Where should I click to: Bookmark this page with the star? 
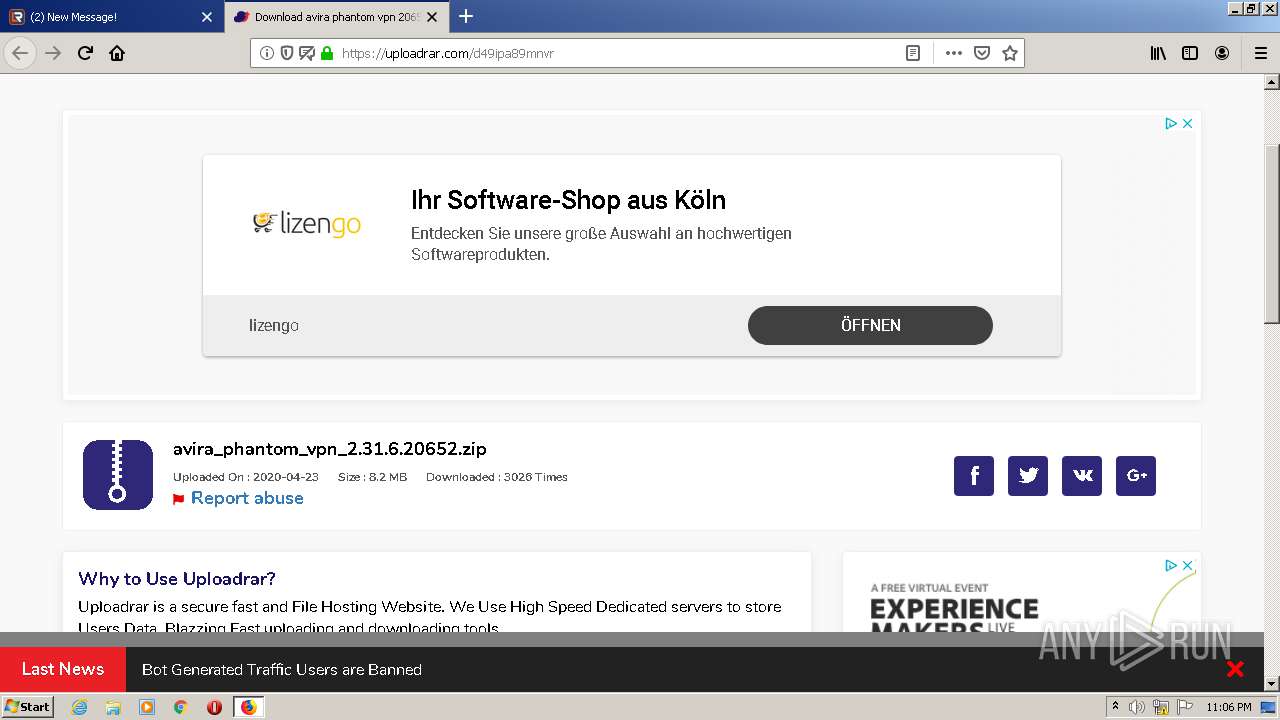coord(1010,53)
